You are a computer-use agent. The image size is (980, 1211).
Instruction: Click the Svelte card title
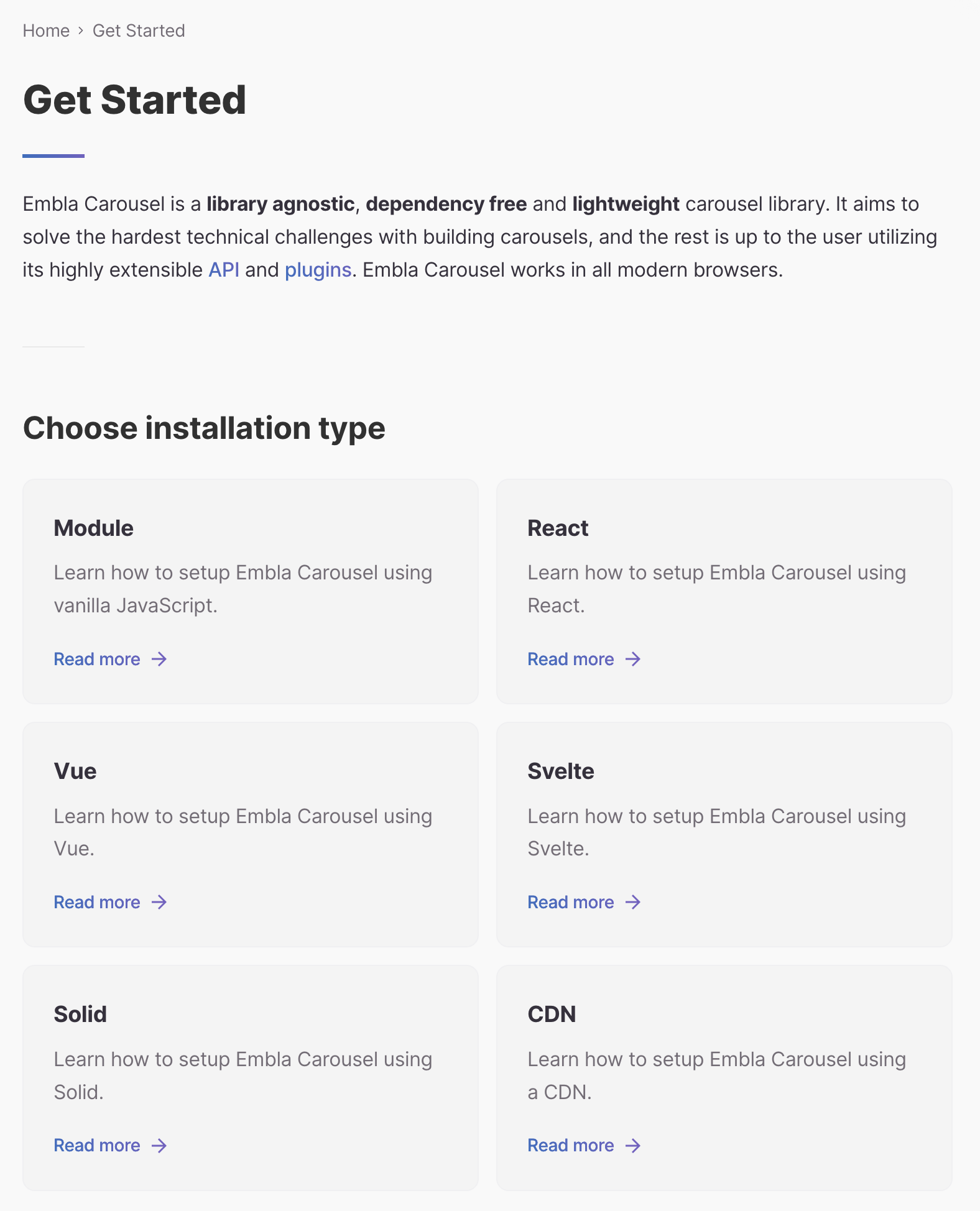[560, 771]
